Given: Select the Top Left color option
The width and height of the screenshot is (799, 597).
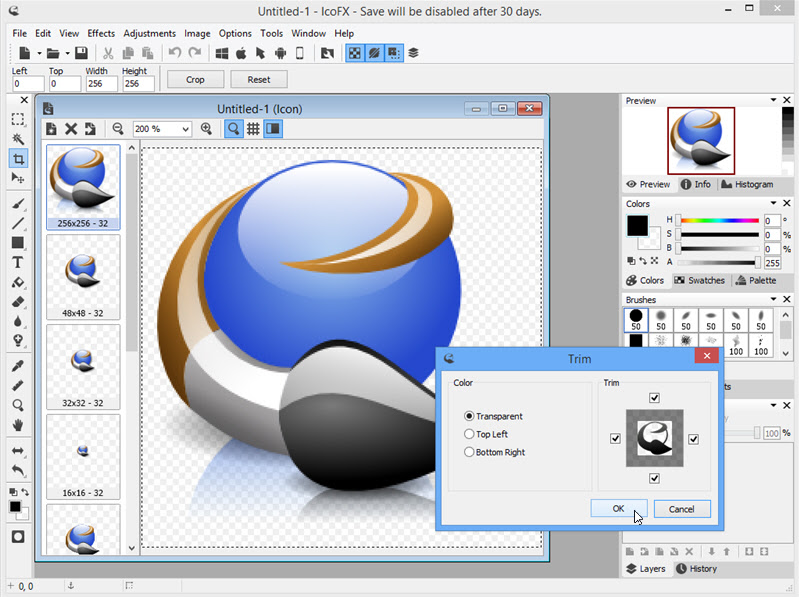Looking at the screenshot, I should click(x=486, y=434).
